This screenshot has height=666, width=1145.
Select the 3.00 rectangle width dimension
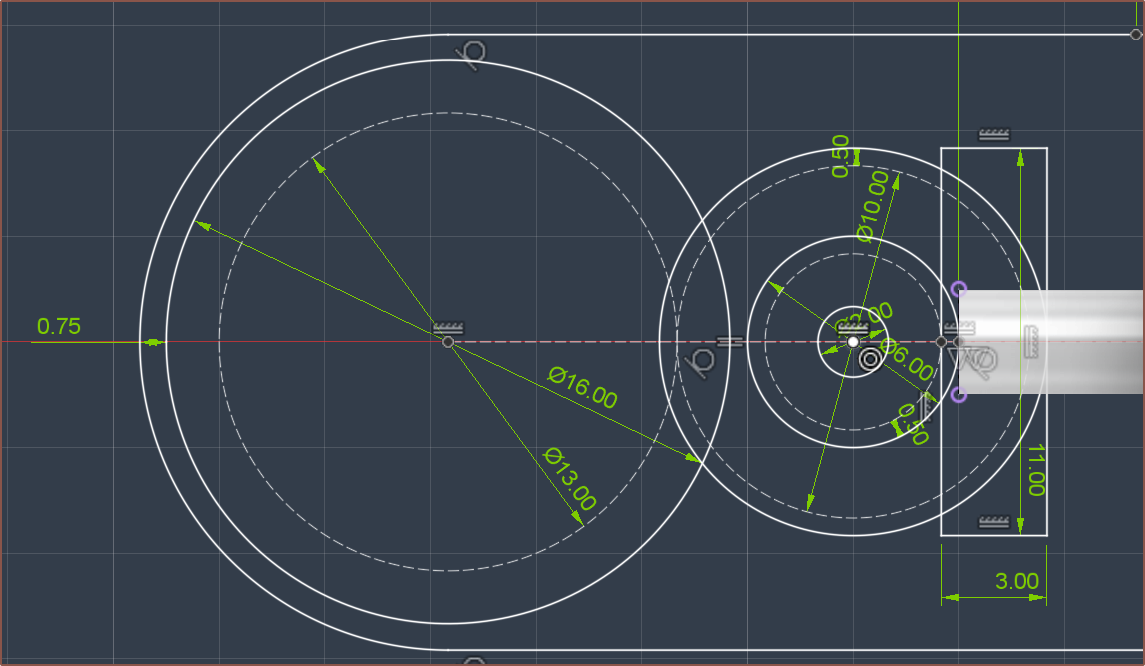click(x=1018, y=581)
